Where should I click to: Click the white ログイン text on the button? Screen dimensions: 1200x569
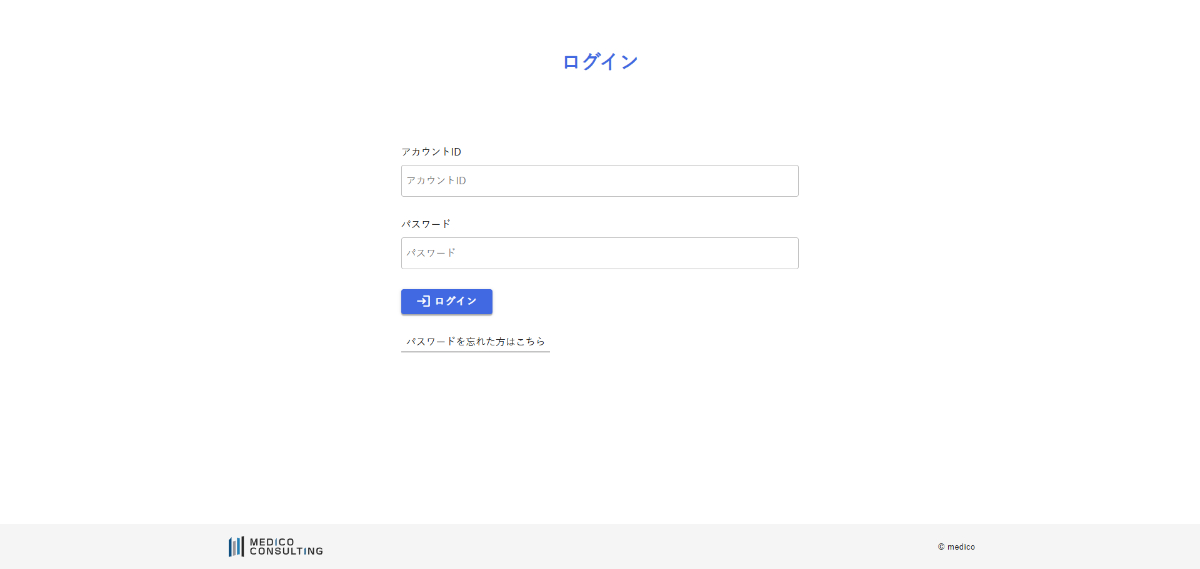456,301
